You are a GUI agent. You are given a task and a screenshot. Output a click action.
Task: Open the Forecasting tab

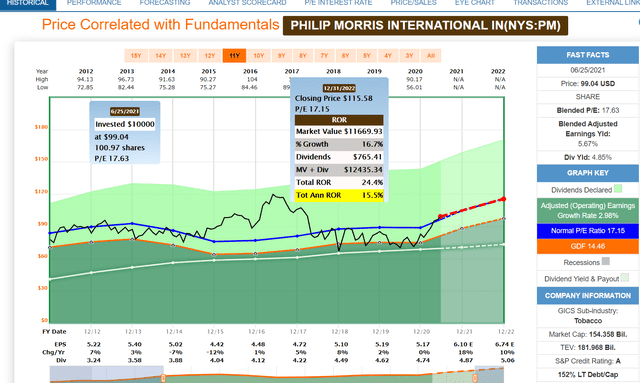[x=165, y=3]
